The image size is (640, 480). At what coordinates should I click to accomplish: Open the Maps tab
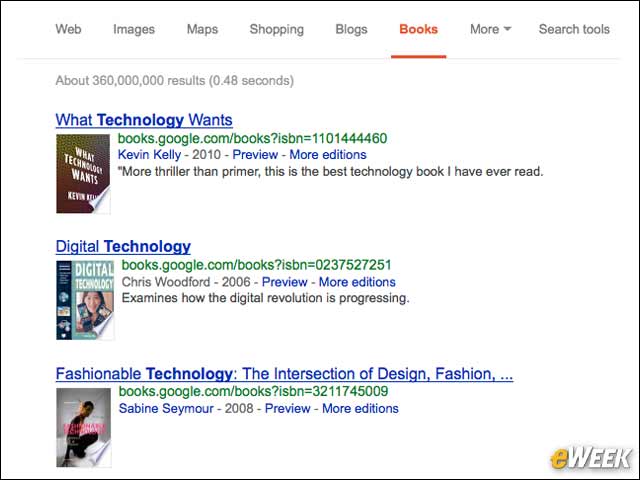(x=202, y=29)
